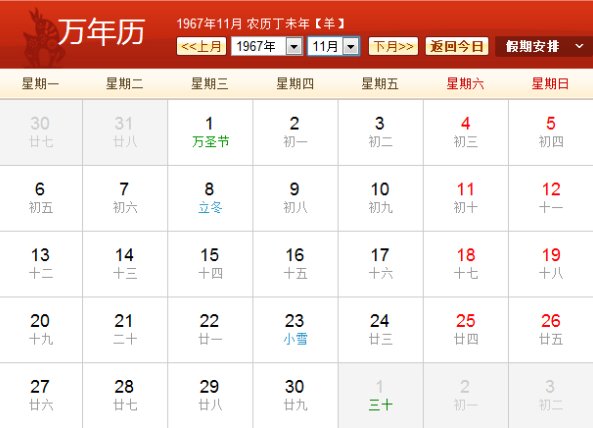This screenshot has height=428, width=593.
Task: Select greyed December 1 三十 cell
Action: coord(381,395)
